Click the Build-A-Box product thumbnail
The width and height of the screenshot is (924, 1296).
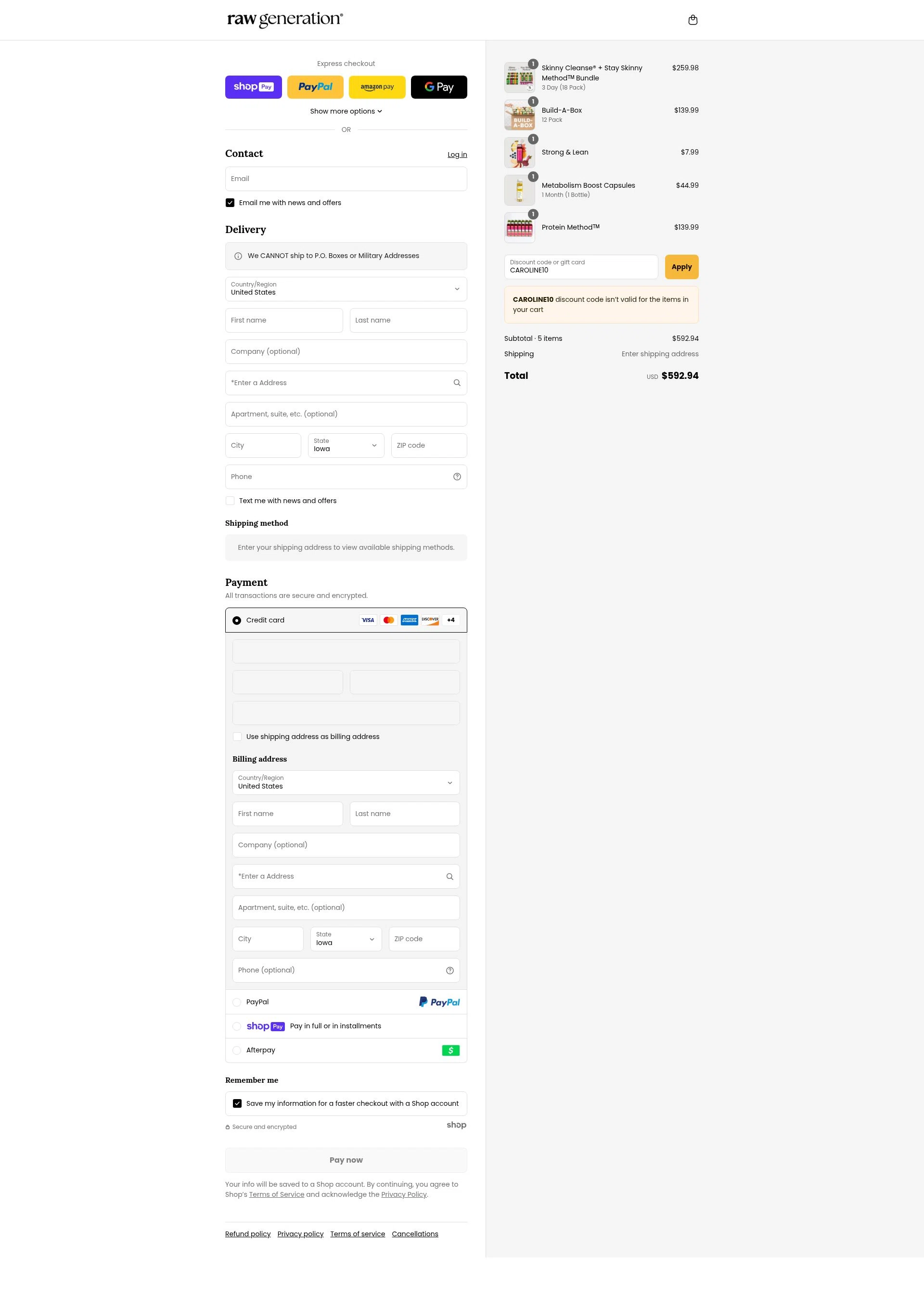point(519,115)
